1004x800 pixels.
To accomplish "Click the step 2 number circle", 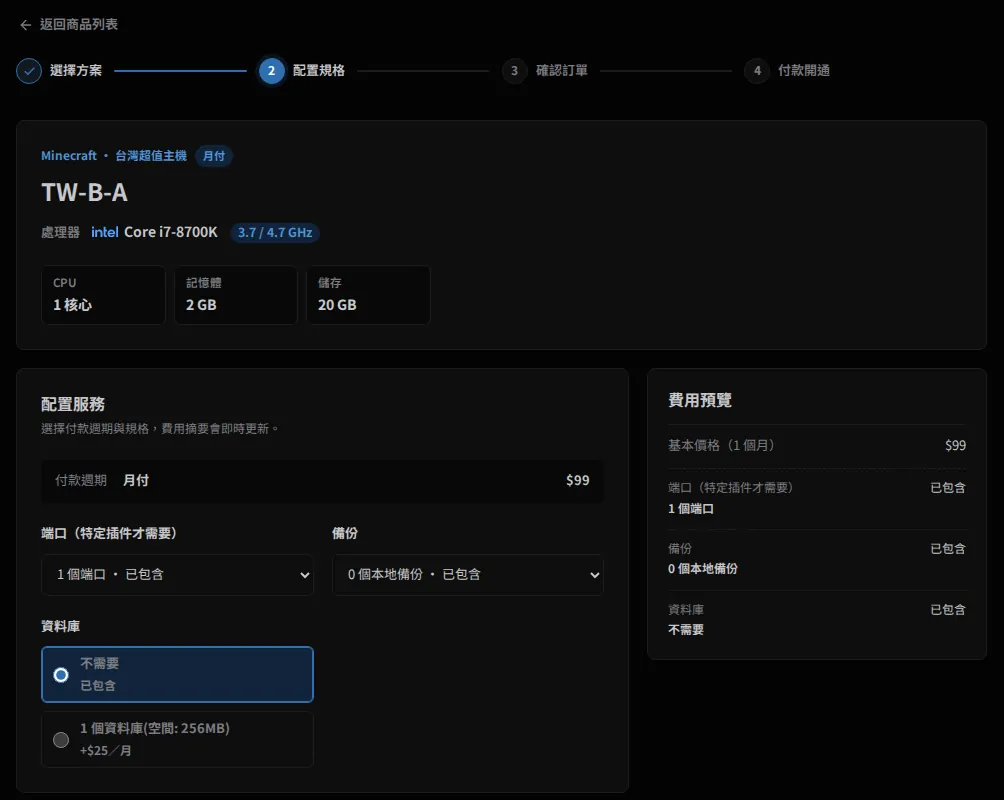I will pos(271,71).
